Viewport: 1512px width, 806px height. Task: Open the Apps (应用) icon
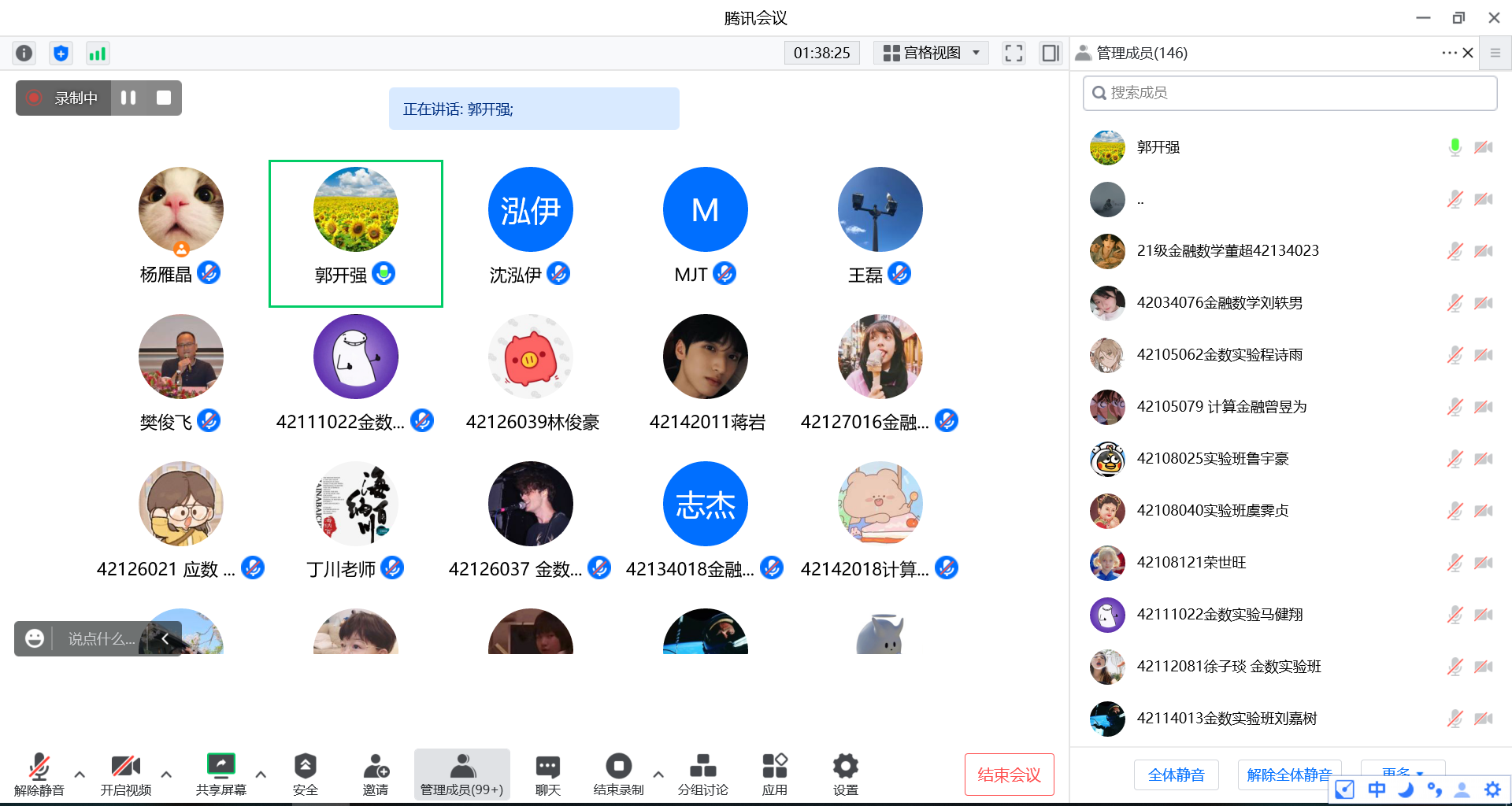point(774,775)
